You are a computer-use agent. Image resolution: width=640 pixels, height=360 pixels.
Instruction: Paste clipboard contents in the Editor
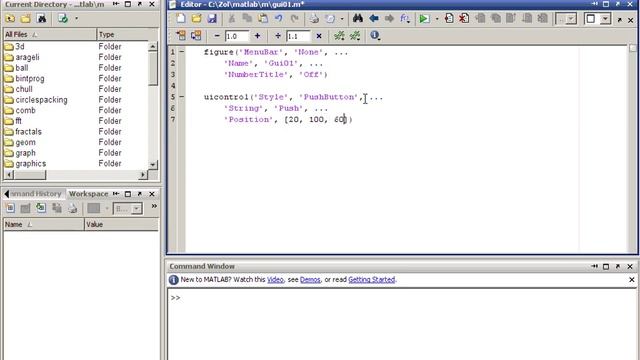point(263,18)
